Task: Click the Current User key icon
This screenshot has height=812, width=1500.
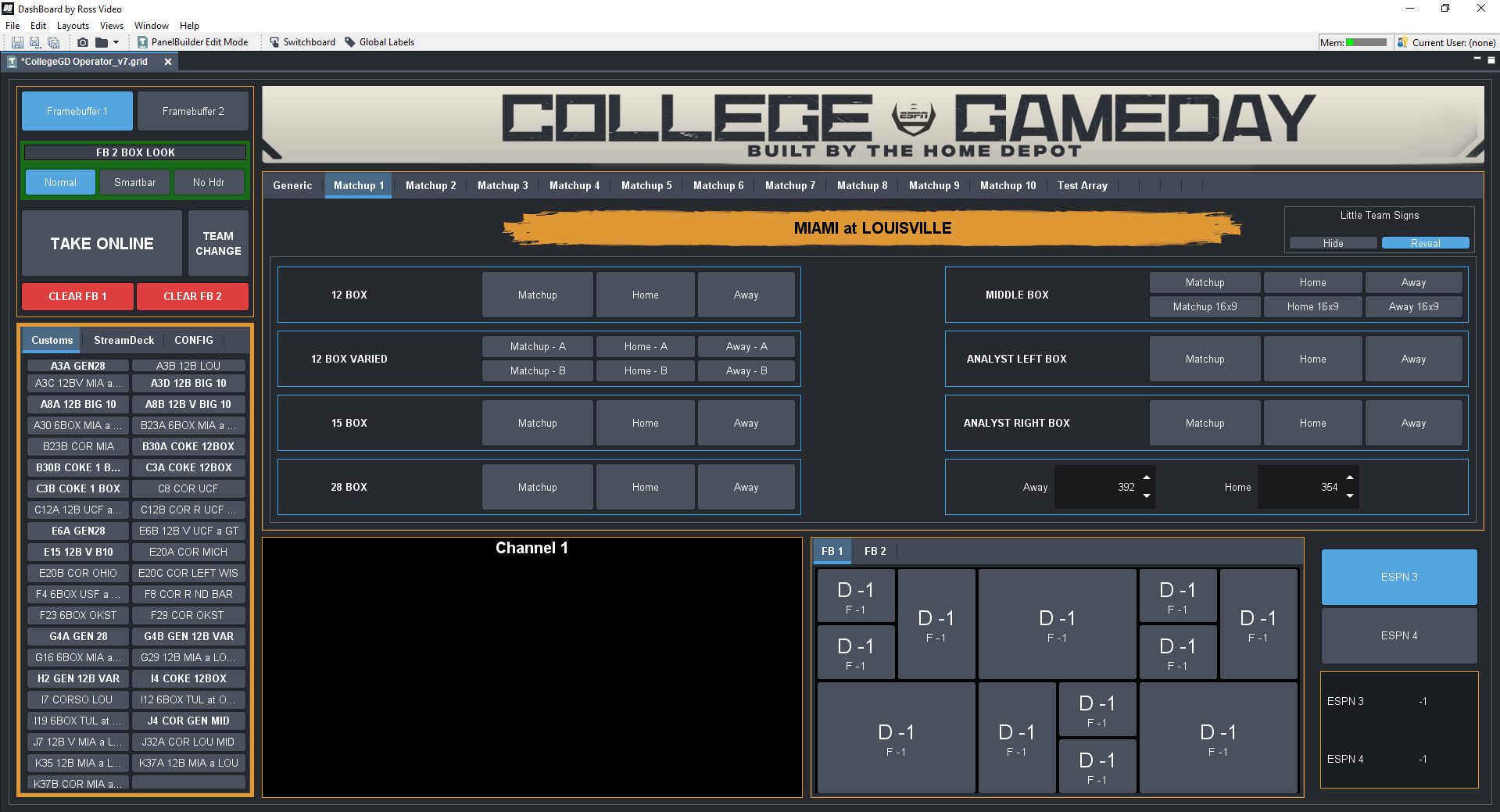Action: point(1402,42)
